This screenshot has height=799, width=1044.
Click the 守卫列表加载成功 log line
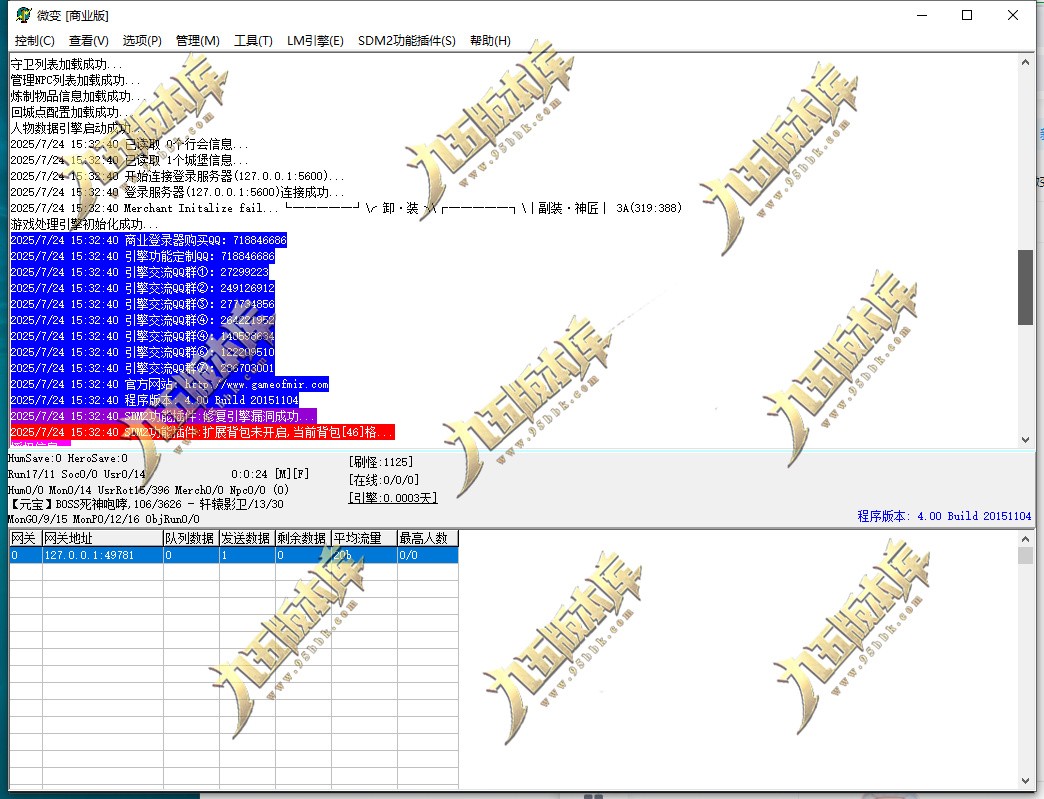(66, 65)
